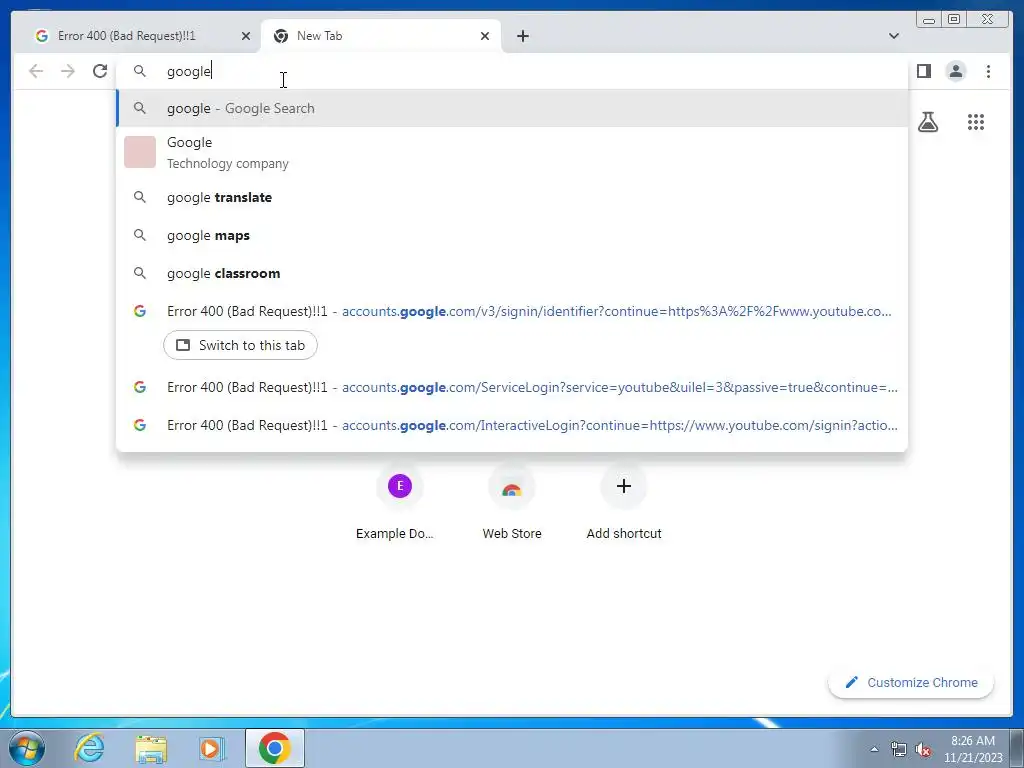Select the New Tab tab
Image resolution: width=1024 pixels, height=768 pixels.
[381, 36]
